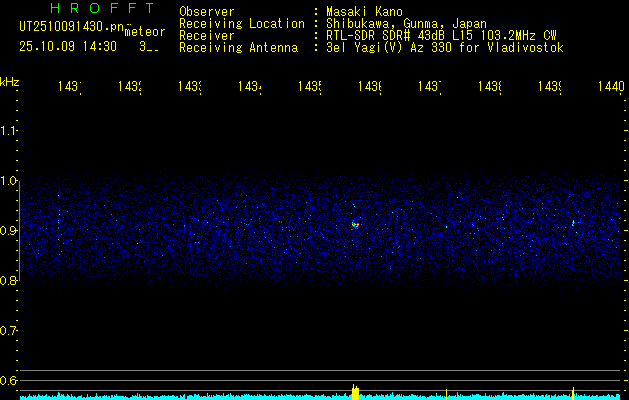Select the timestamp 25.10.09 14:30
This screenshot has width=629, height=400.
point(68,47)
